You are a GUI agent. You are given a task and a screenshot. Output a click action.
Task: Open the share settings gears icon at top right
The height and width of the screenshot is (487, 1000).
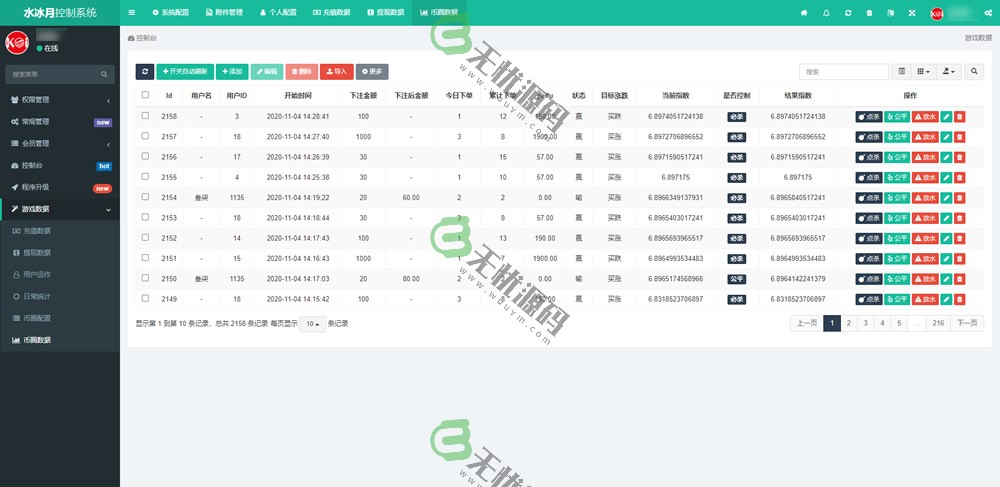point(988,13)
